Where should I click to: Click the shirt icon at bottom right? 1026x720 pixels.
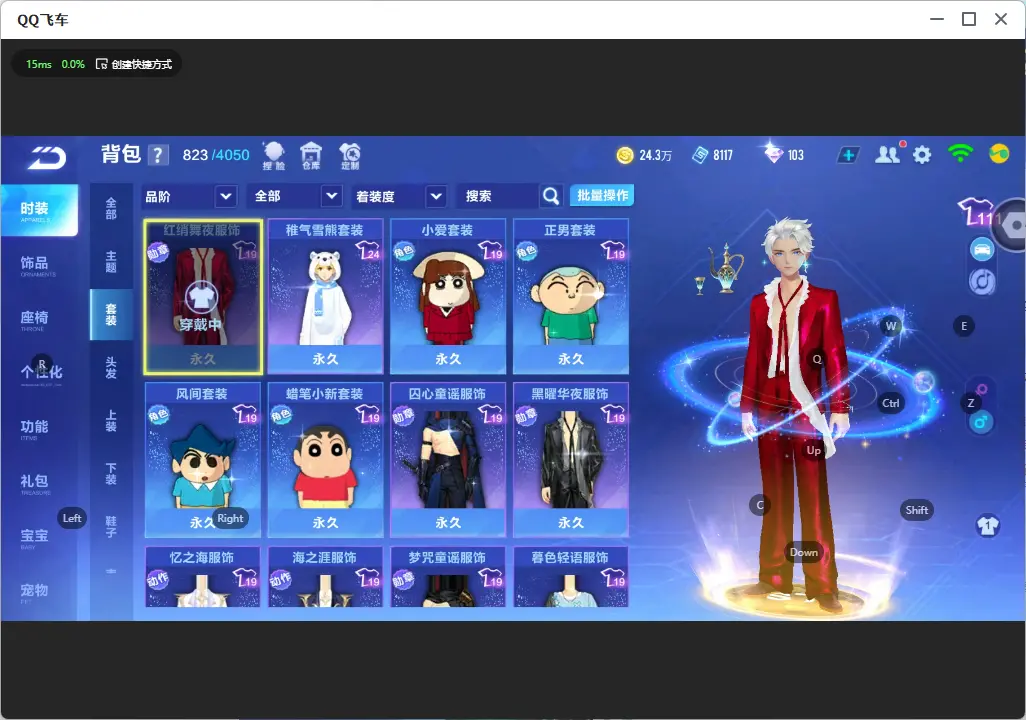tap(987, 526)
